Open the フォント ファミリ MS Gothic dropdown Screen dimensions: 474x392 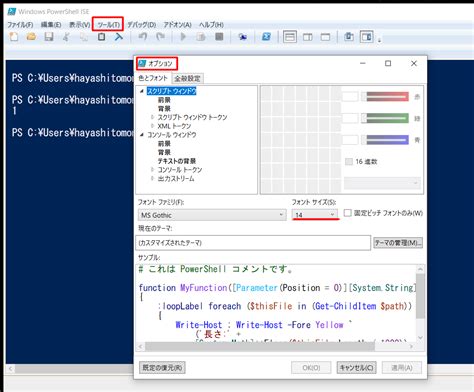coord(212,215)
